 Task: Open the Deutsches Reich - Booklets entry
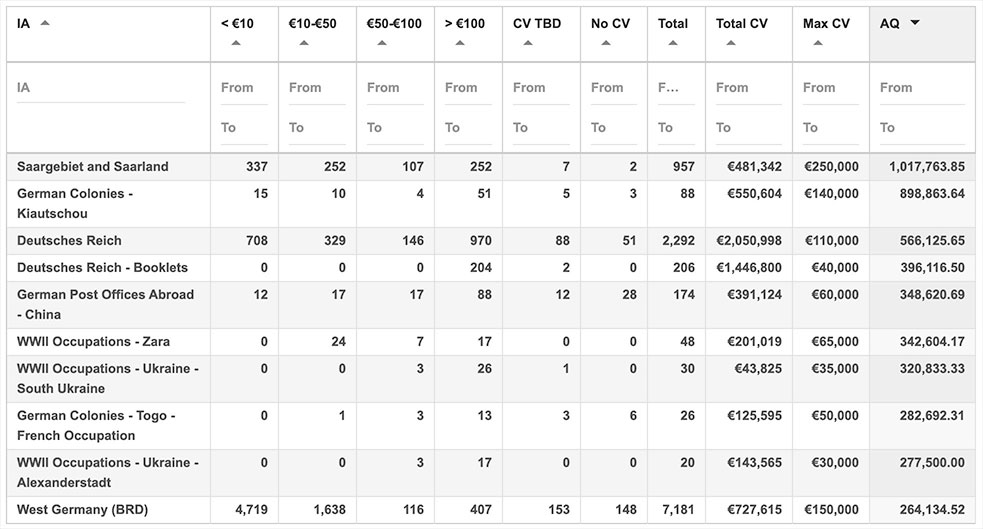pyautogui.click(x=102, y=268)
